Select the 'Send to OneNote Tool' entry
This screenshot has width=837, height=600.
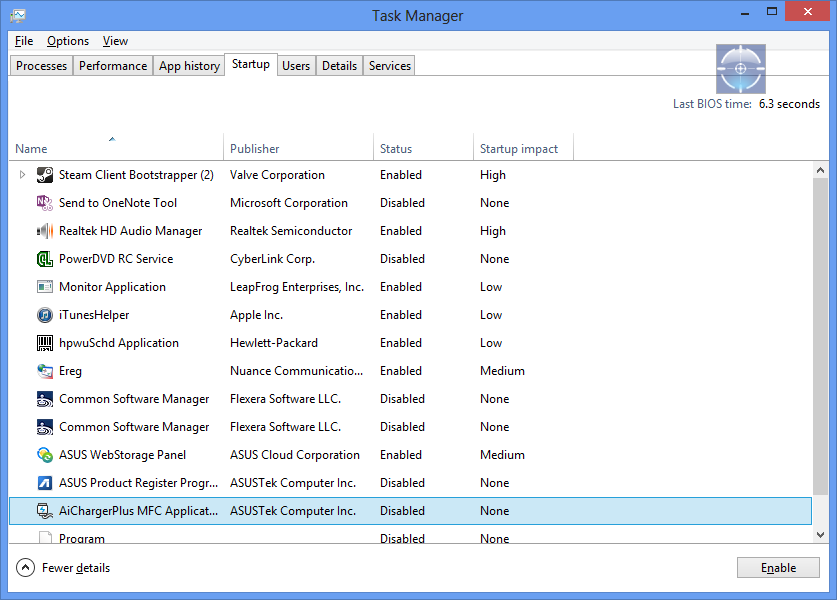118,203
